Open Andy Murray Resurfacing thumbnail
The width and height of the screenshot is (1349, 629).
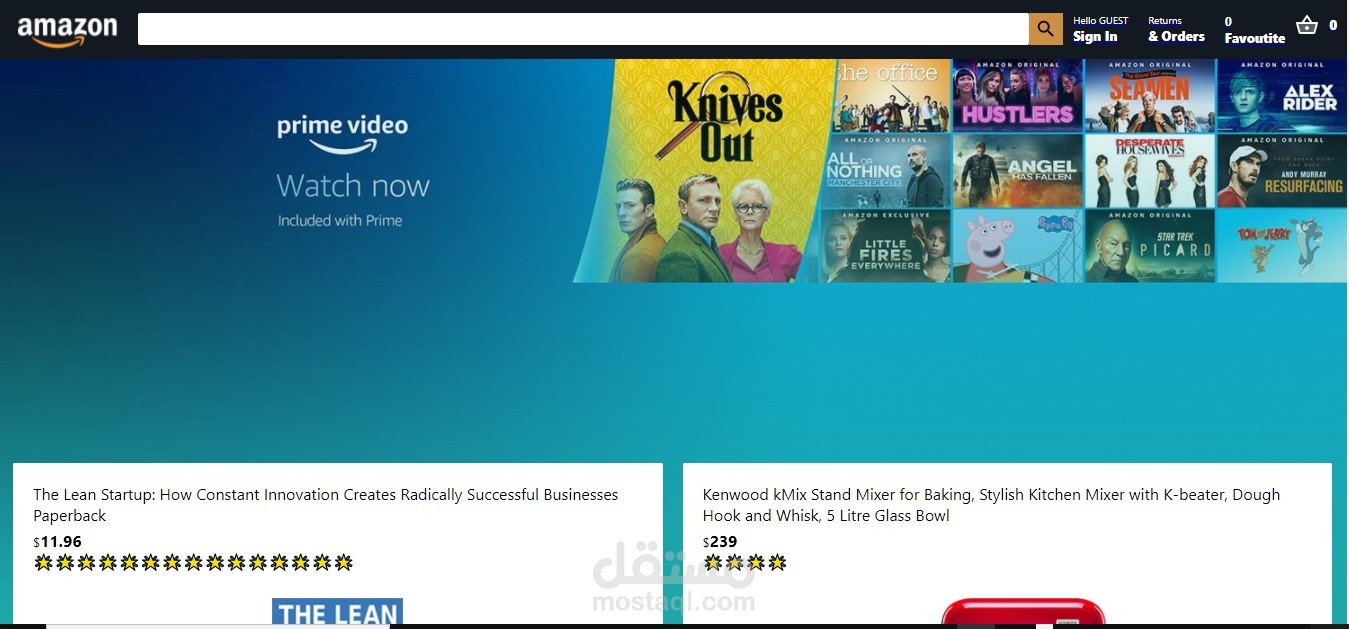(1282, 171)
